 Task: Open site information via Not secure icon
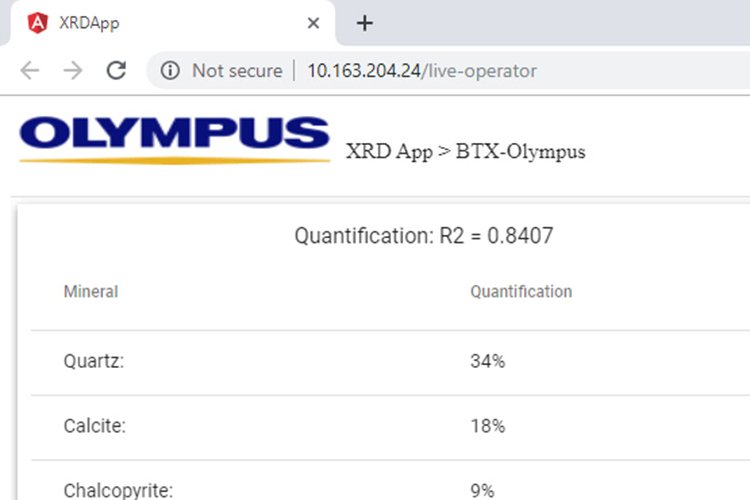click(x=170, y=70)
